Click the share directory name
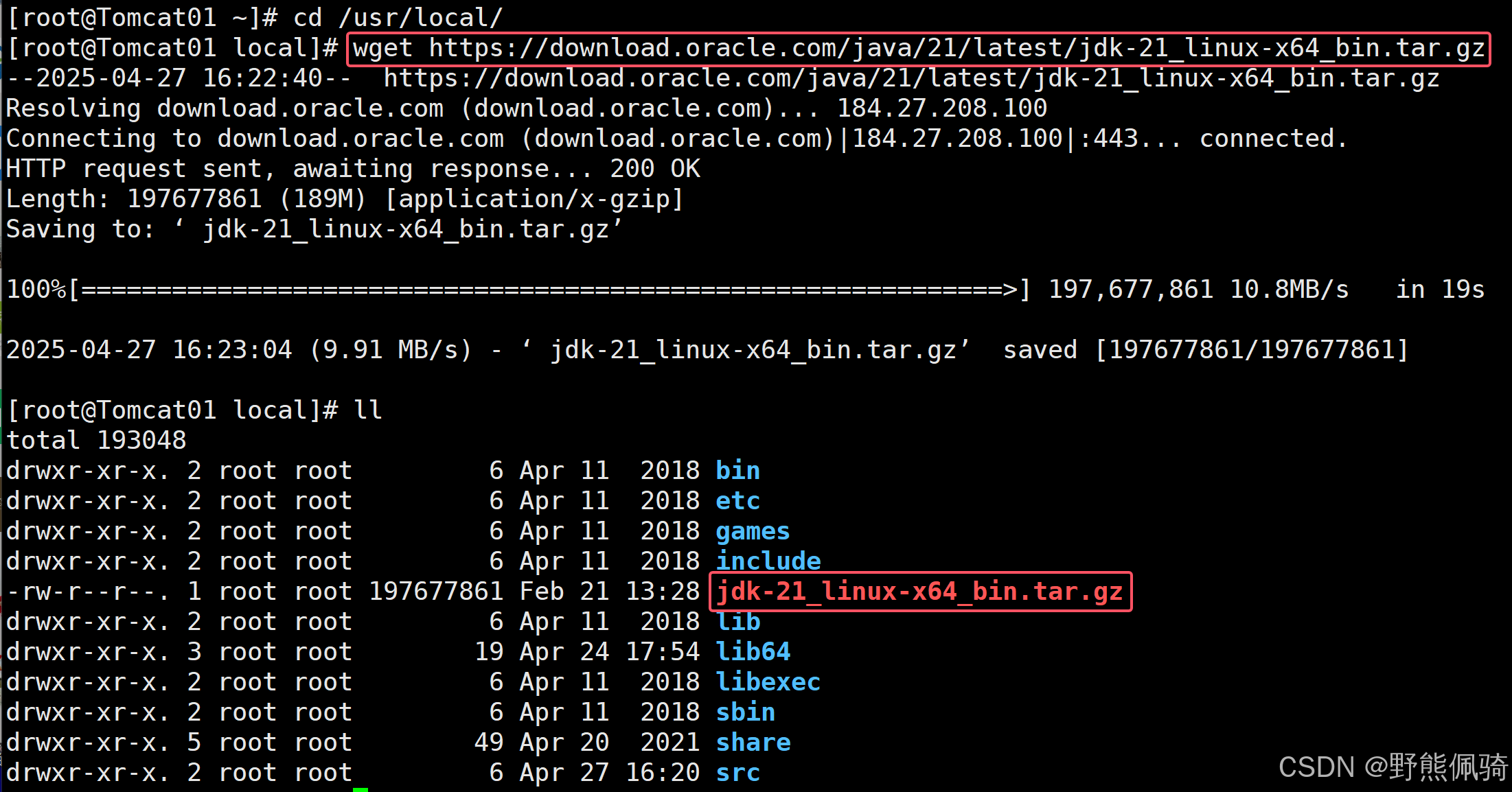Image resolution: width=1512 pixels, height=792 pixels. coord(753,743)
